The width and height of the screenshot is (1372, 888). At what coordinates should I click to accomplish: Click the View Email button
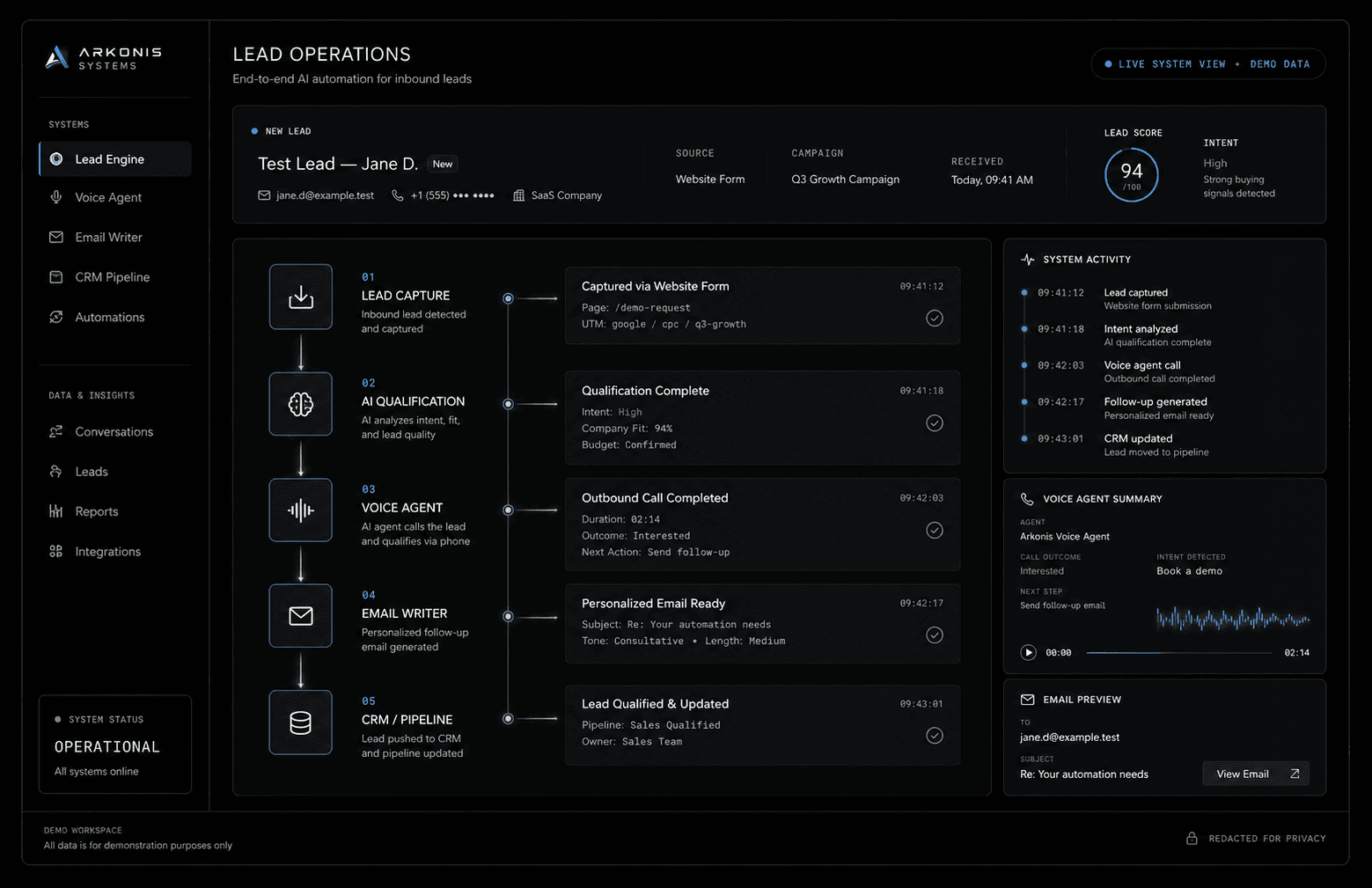pos(1256,774)
